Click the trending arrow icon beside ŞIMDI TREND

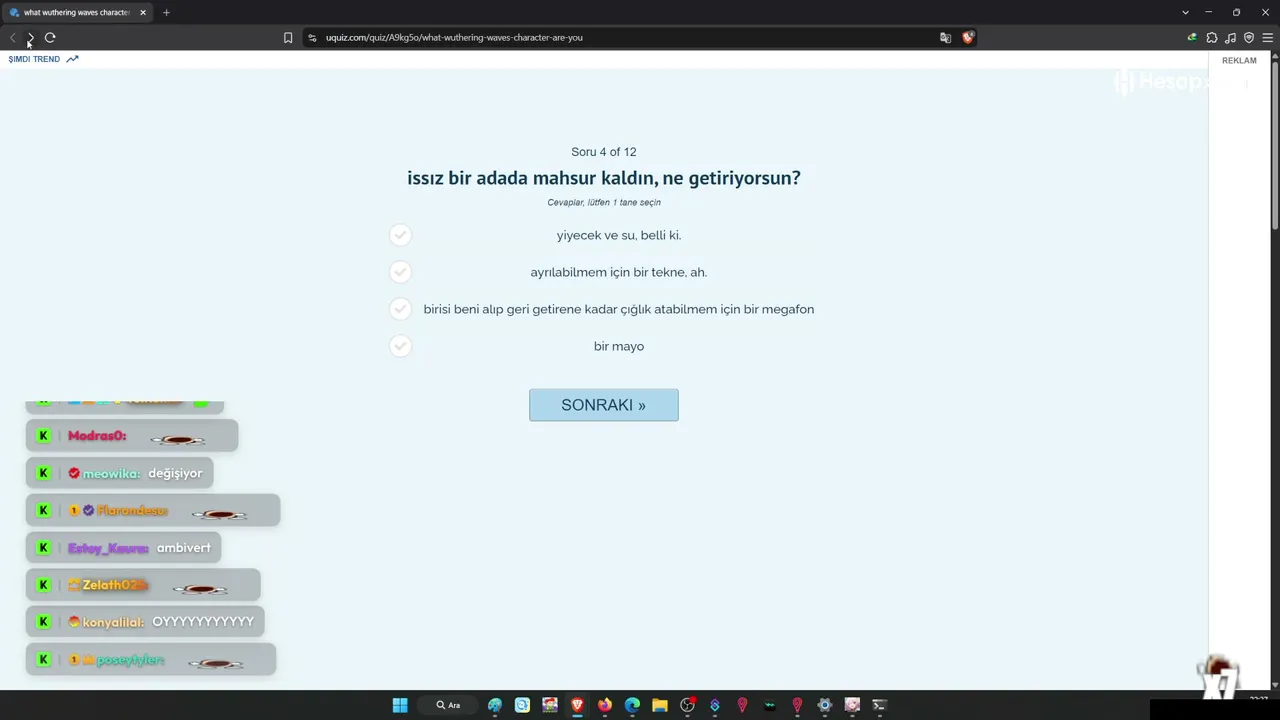click(x=72, y=59)
